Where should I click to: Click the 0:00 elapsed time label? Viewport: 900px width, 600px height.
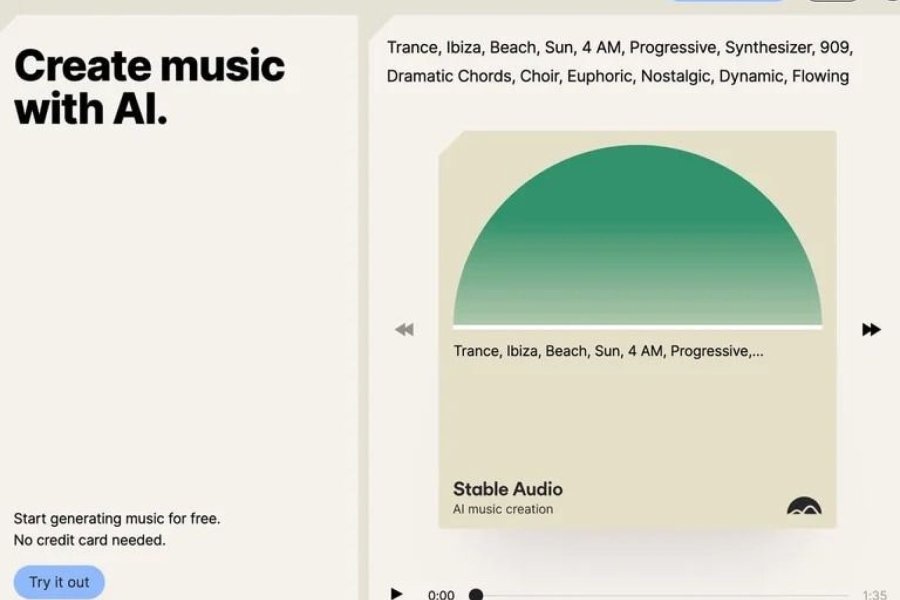point(441,595)
